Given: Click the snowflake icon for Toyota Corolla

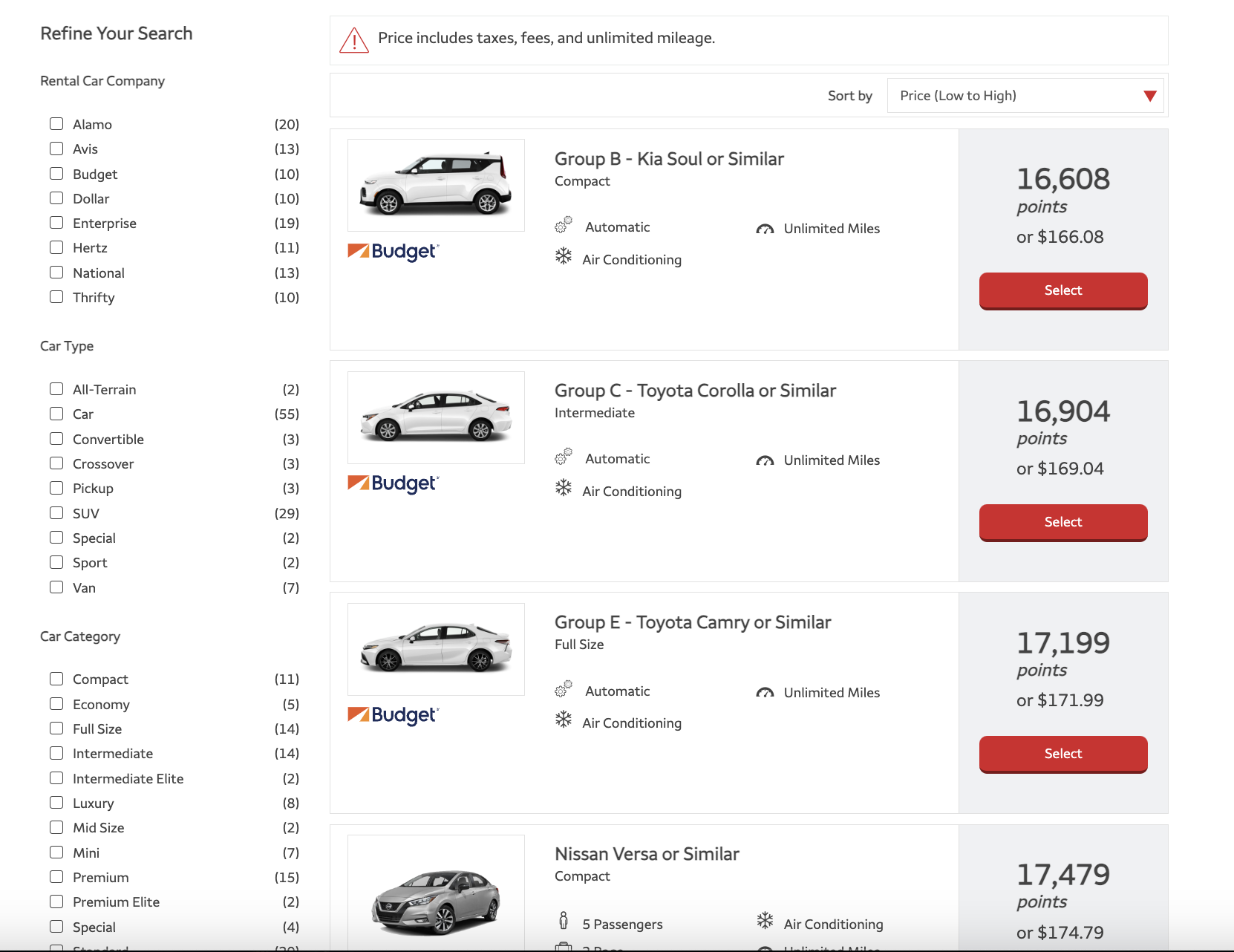Looking at the screenshot, I should [x=564, y=488].
